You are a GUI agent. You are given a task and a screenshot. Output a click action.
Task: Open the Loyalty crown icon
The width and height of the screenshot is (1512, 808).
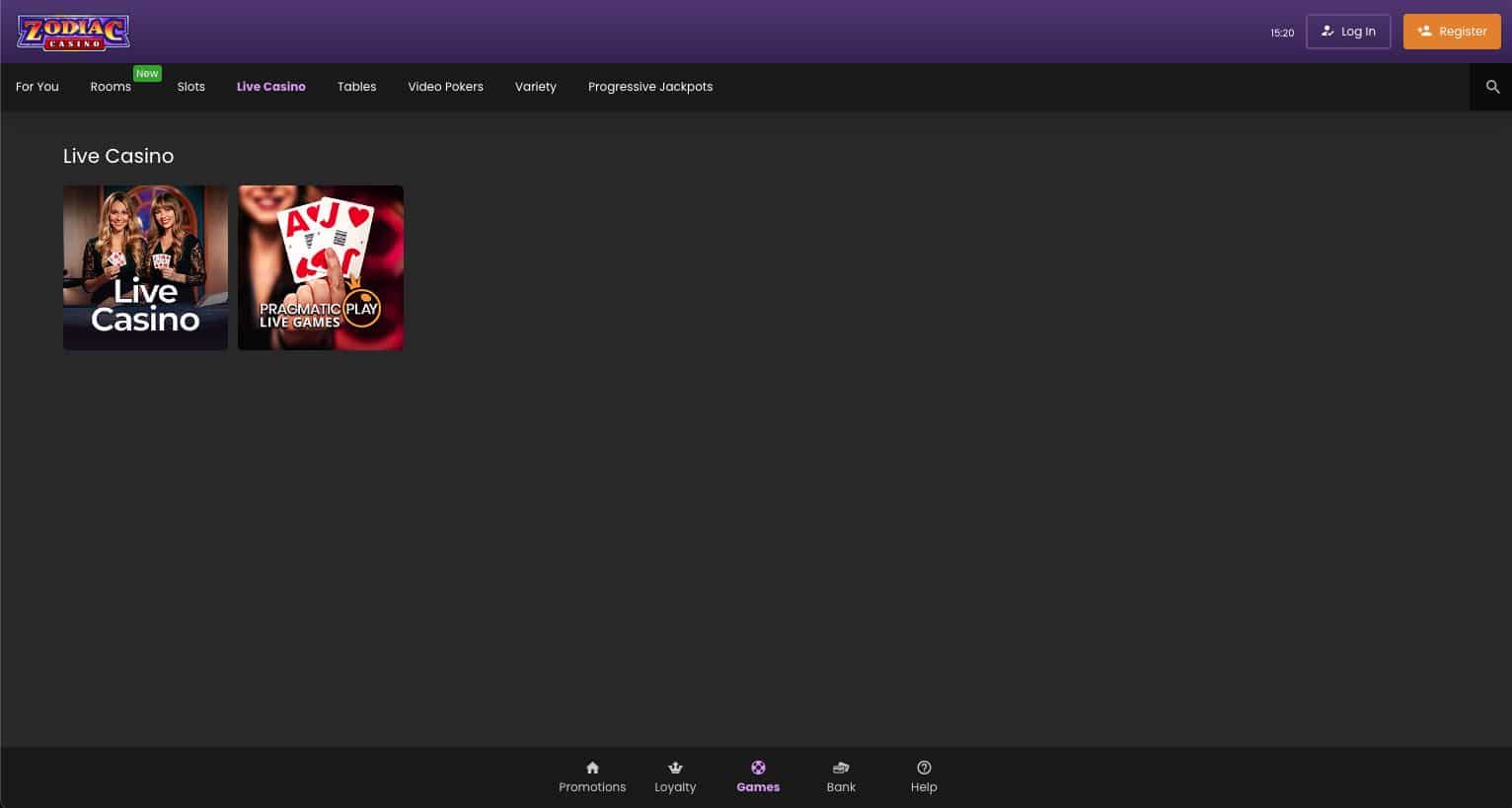pyautogui.click(x=675, y=768)
